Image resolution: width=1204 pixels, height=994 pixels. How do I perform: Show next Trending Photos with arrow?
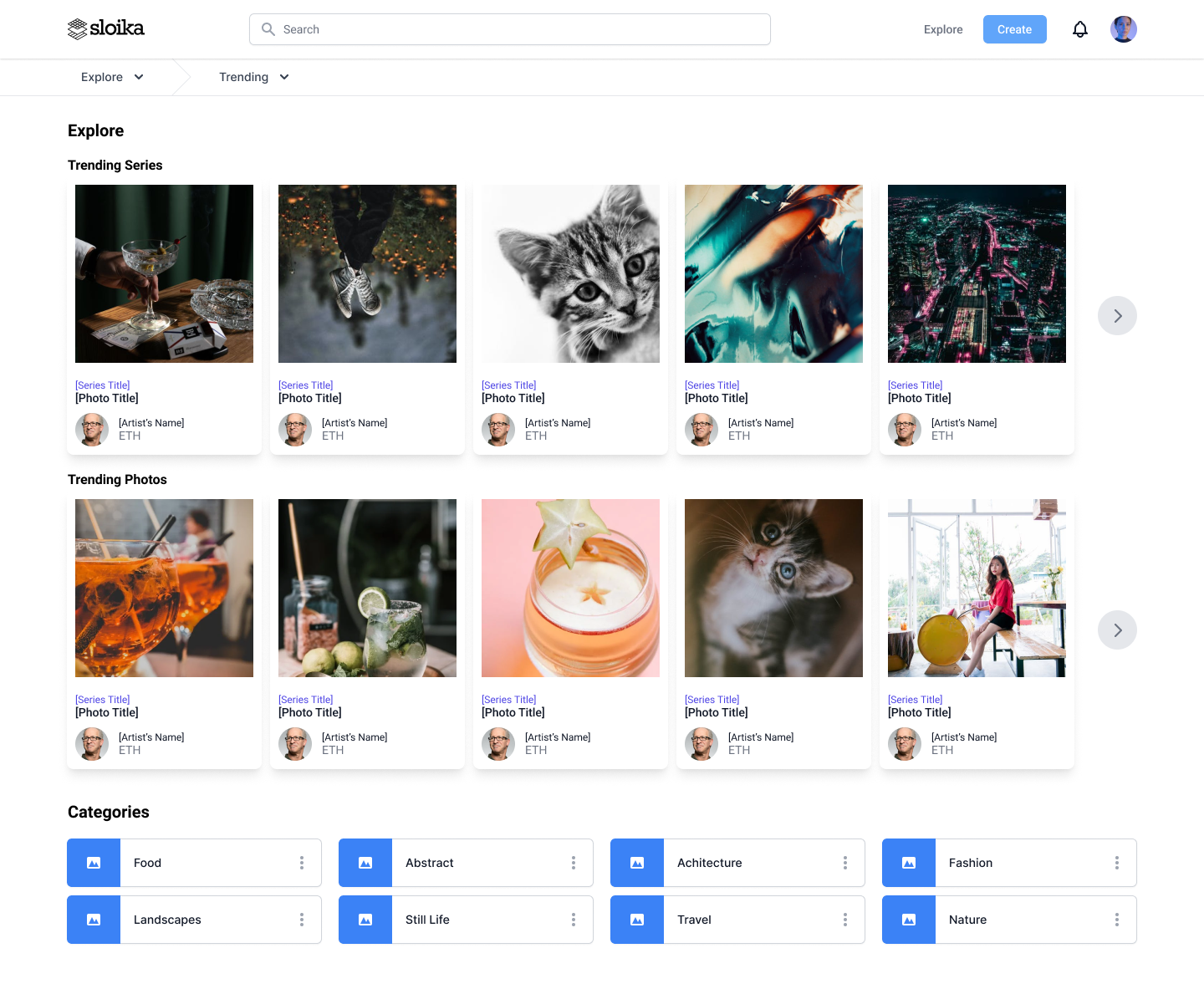[x=1117, y=630]
